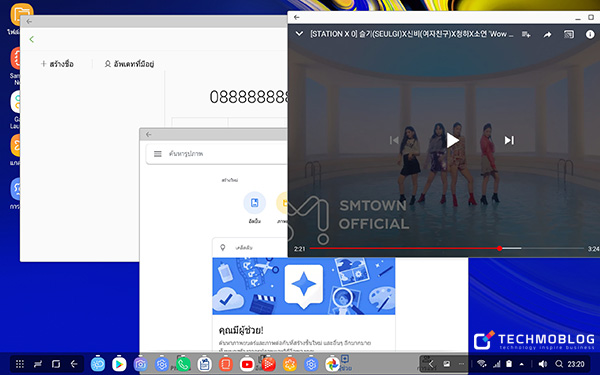Share the YouTube video
This screenshot has height=375, width=600.
(x=548, y=34)
